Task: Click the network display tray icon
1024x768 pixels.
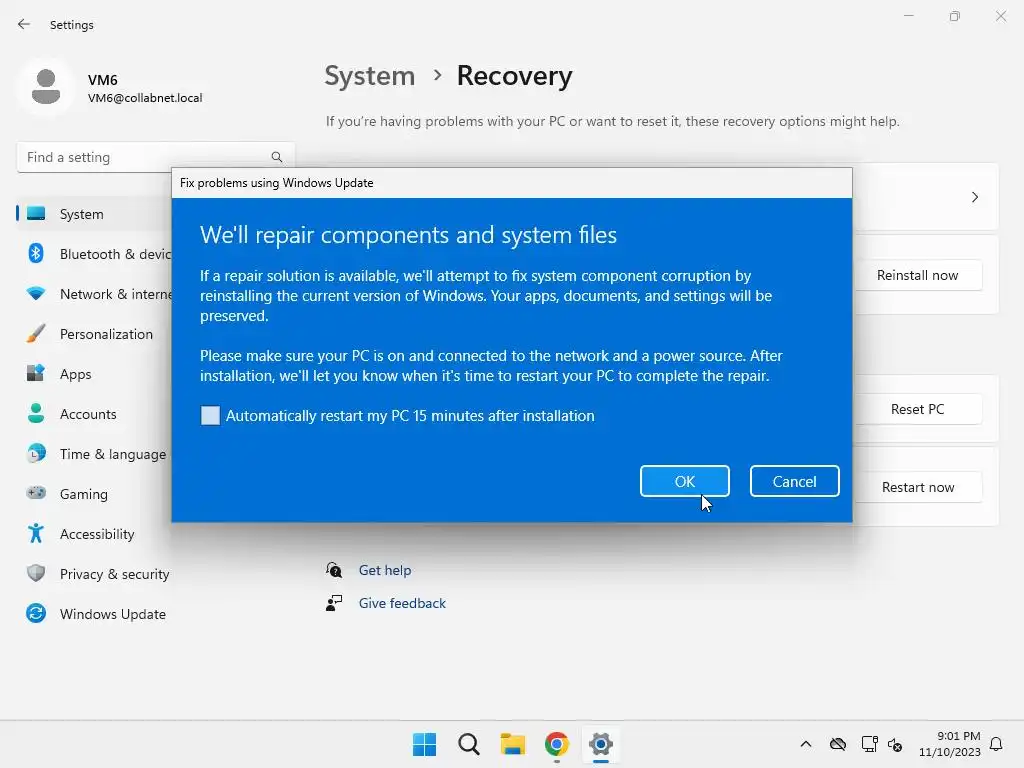Action: [x=869, y=744]
